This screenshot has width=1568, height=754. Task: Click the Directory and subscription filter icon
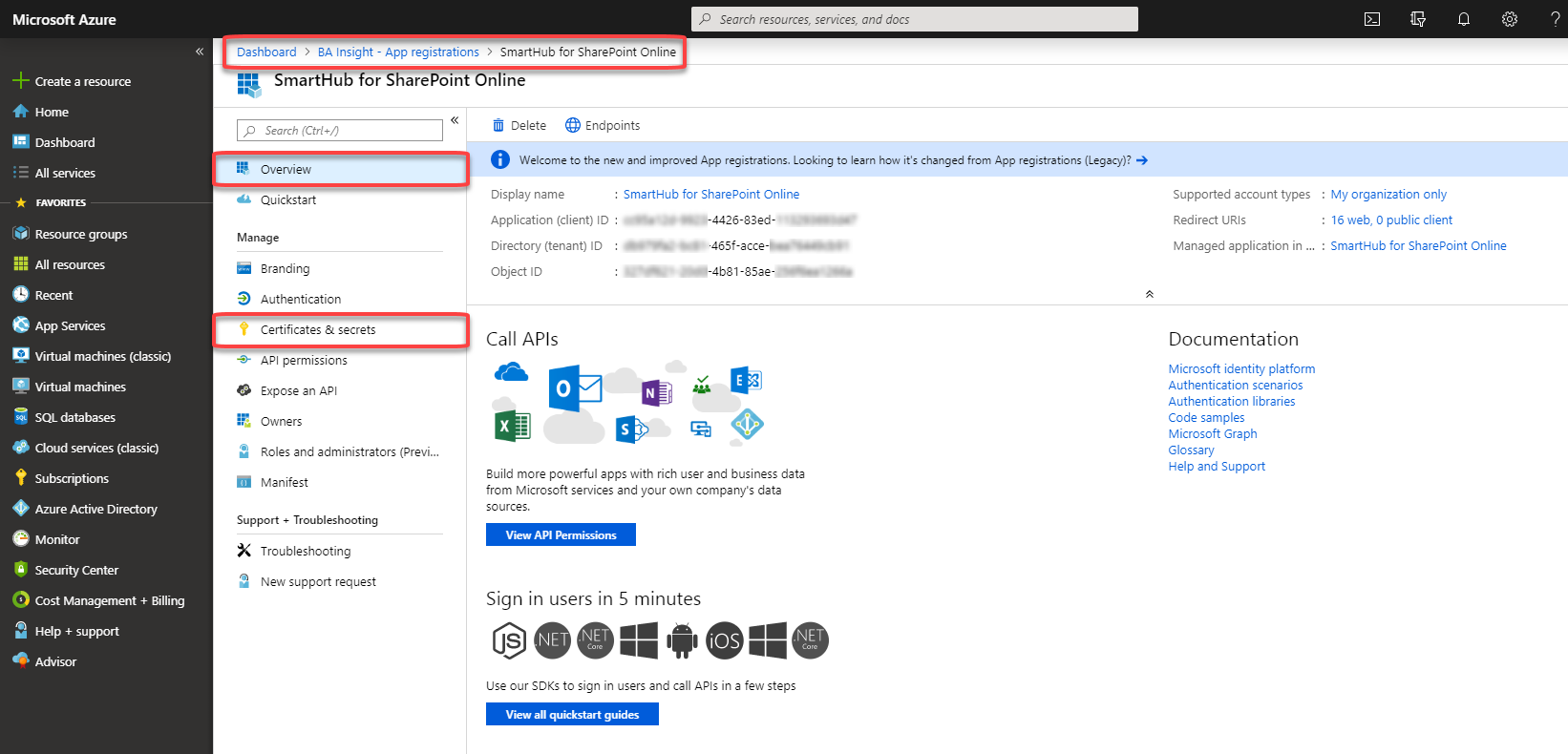(x=1418, y=19)
